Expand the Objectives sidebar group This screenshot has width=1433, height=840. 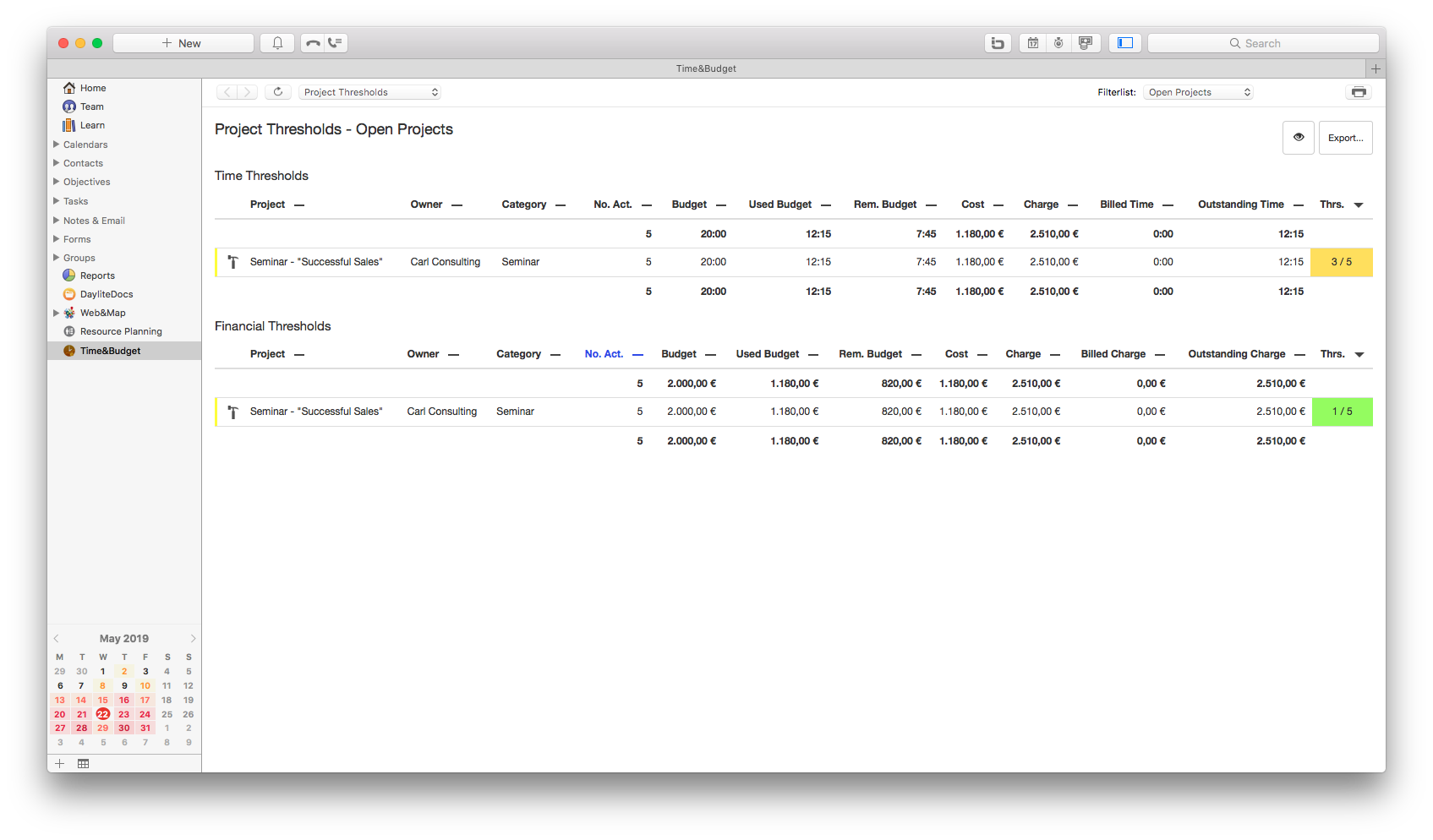(x=56, y=182)
